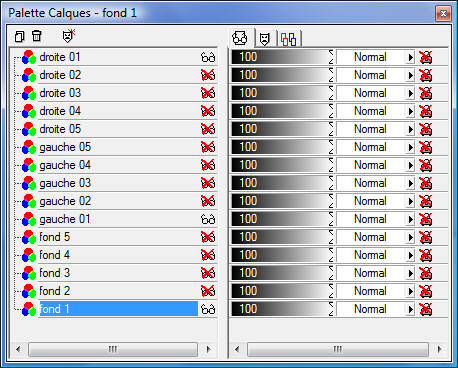Open blend mode menu for droite 04
458x368 pixels.
pos(410,111)
